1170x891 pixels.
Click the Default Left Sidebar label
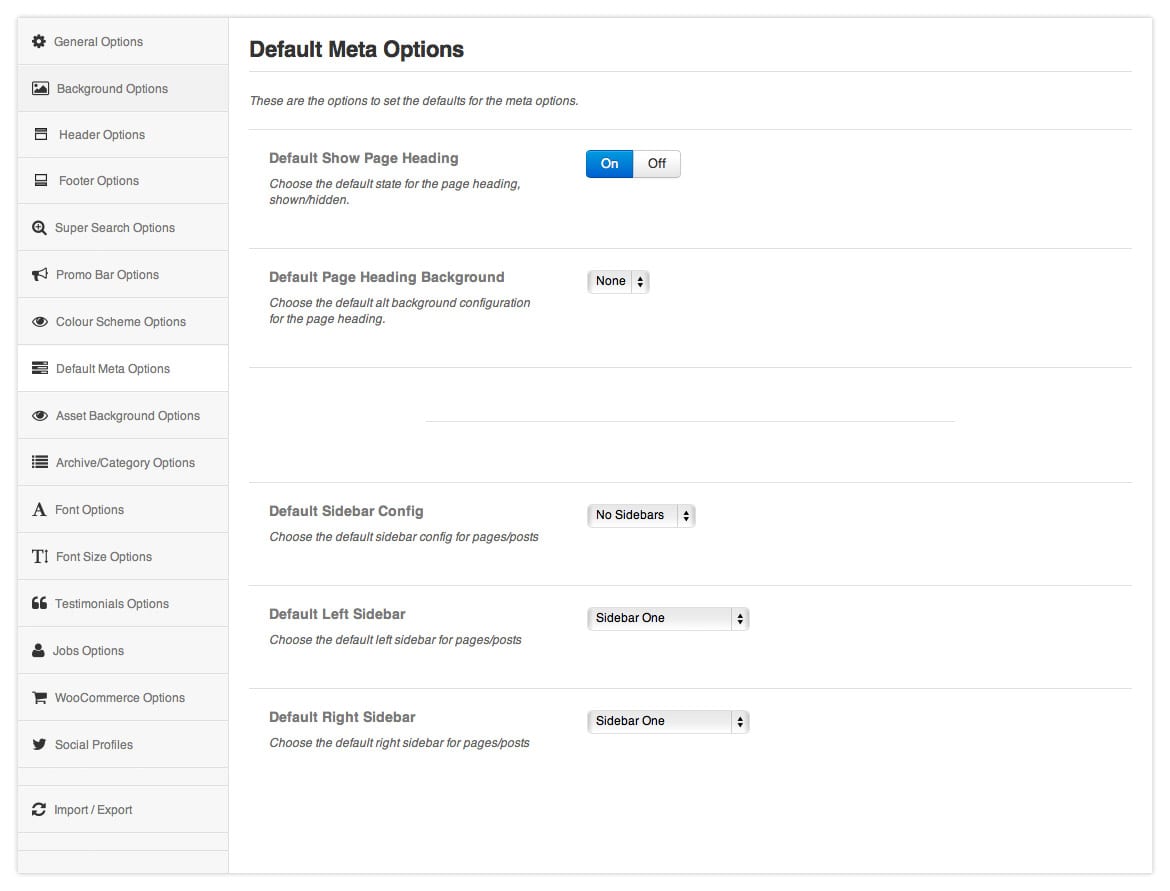pos(337,614)
